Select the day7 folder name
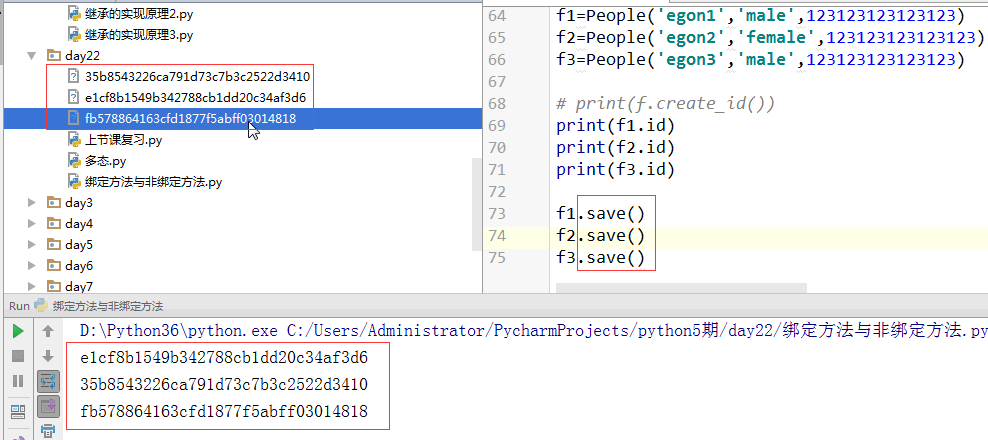The height and width of the screenshot is (440, 988). [79, 286]
